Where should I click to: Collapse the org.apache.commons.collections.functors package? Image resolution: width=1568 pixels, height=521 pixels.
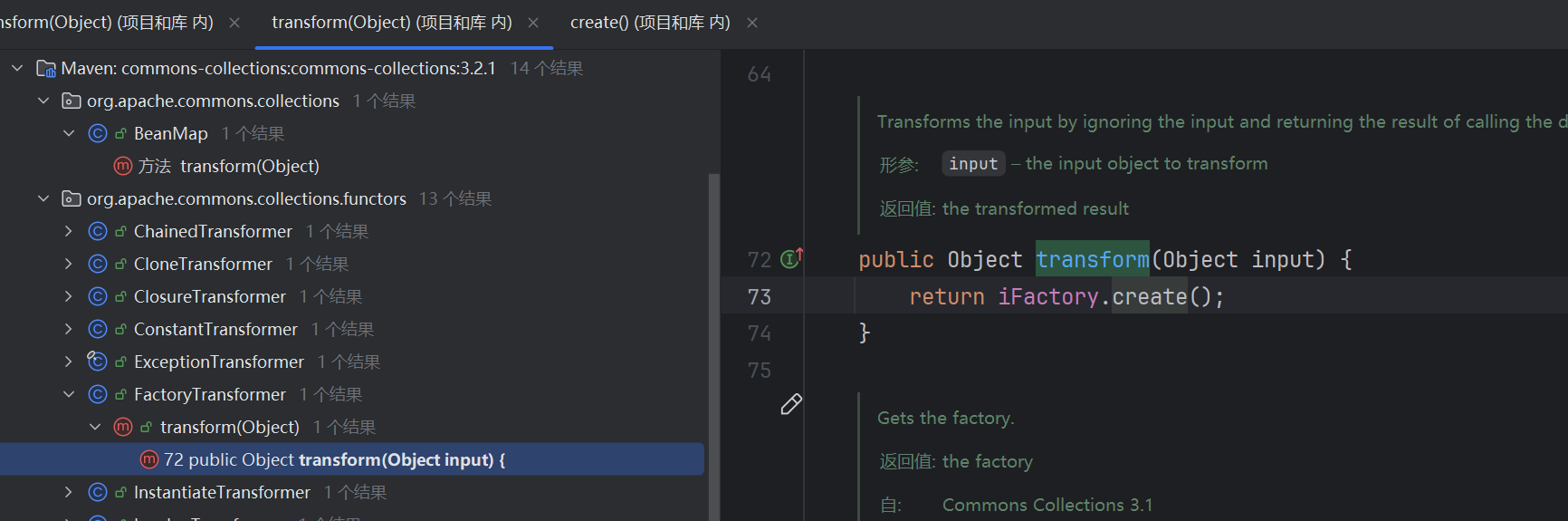click(43, 199)
